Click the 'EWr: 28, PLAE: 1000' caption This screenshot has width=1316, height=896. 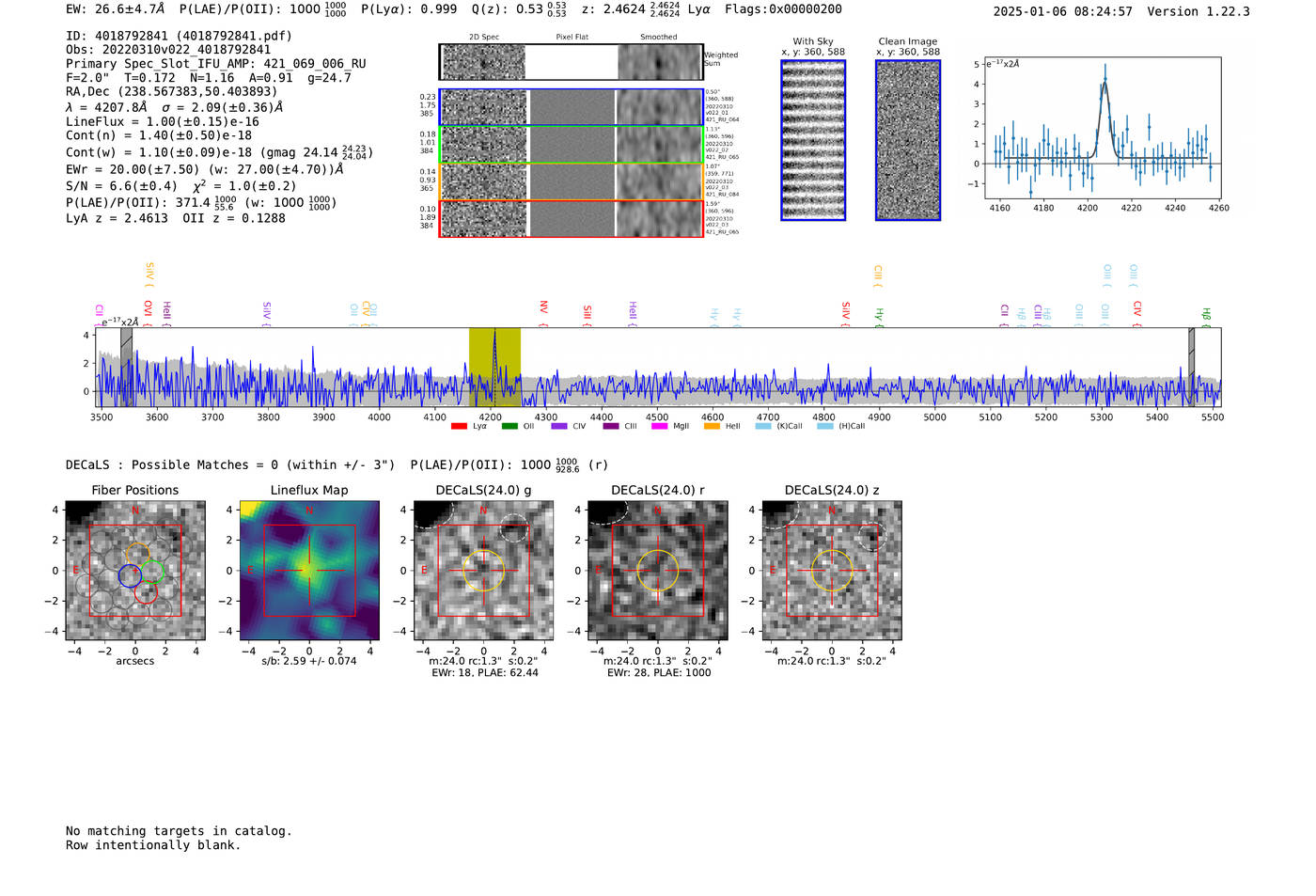[659, 673]
